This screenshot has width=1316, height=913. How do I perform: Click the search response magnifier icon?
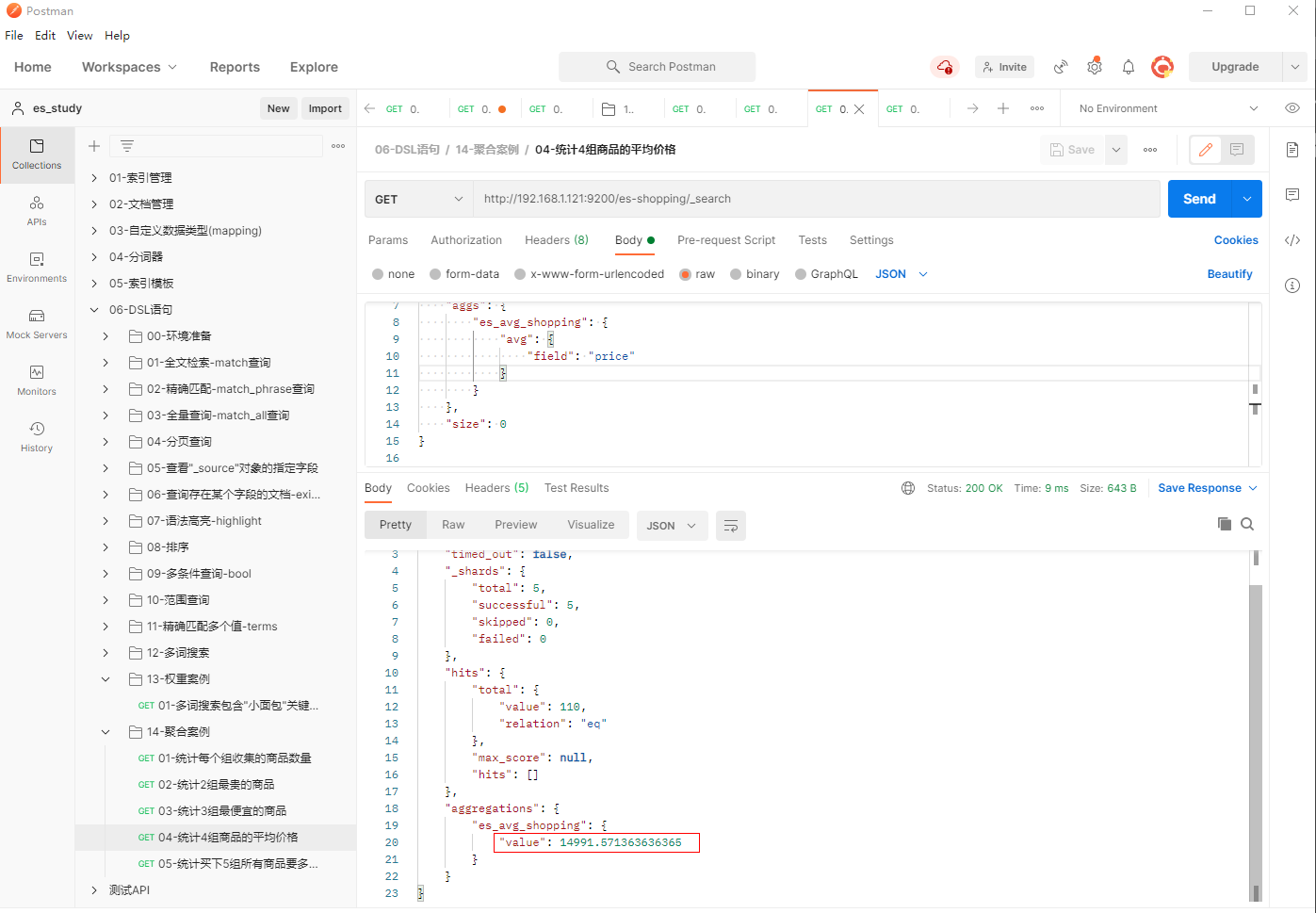coord(1247,525)
